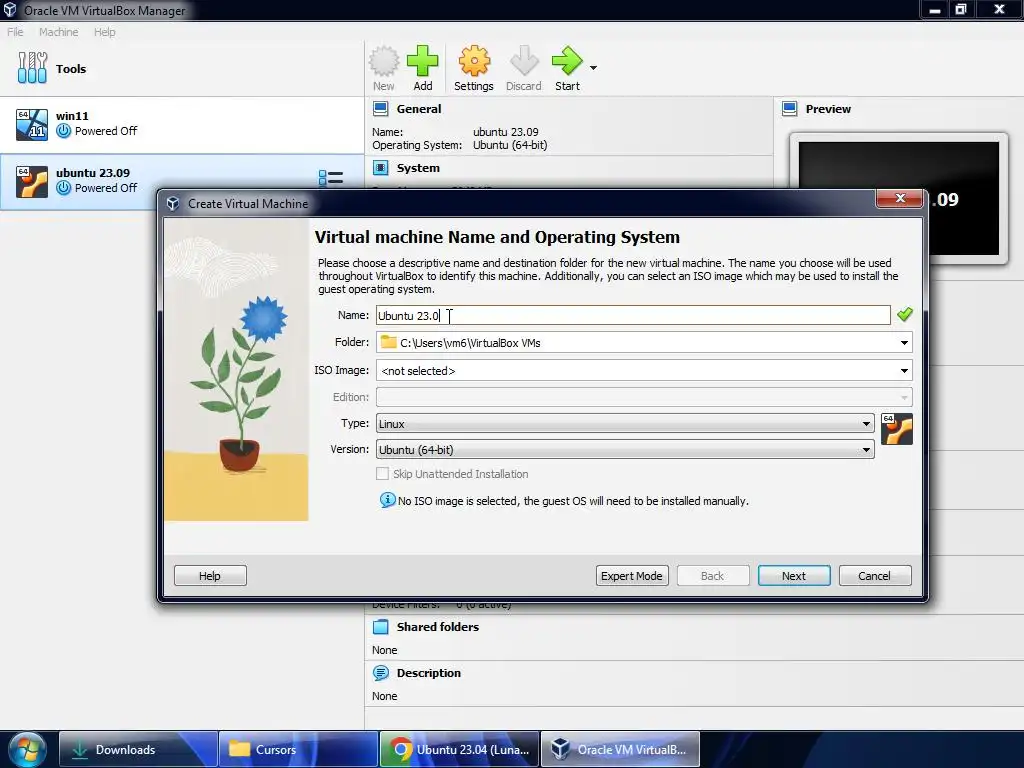1024x768 pixels.
Task: Toggle Skip Unattended Installation checkbox
Action: coord(383,473)
